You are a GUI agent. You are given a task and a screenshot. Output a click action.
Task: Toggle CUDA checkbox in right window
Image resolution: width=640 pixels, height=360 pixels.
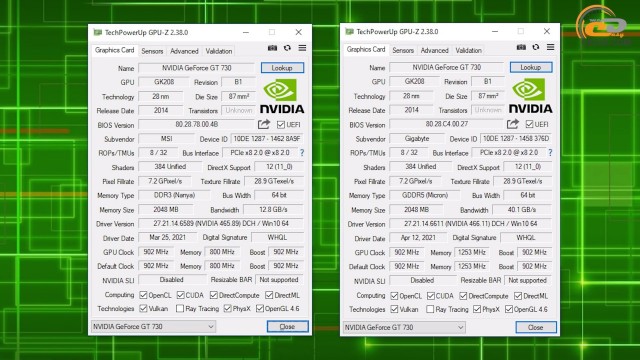[x=431, y=296]
